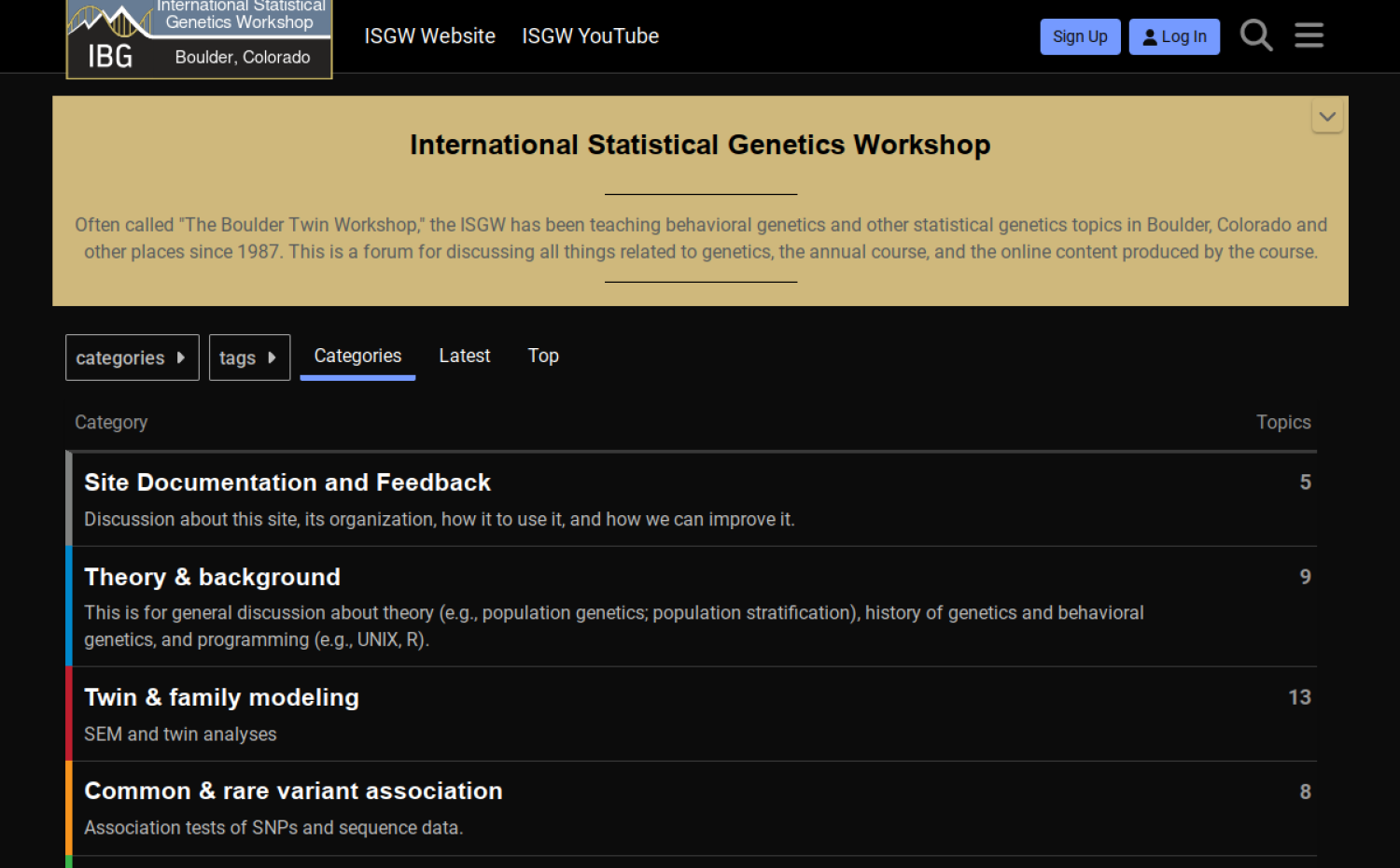The height and width of the screenshot is (868, 1400).
Task: Open the search magnifier icon
Action: (x=1255, y=36)
